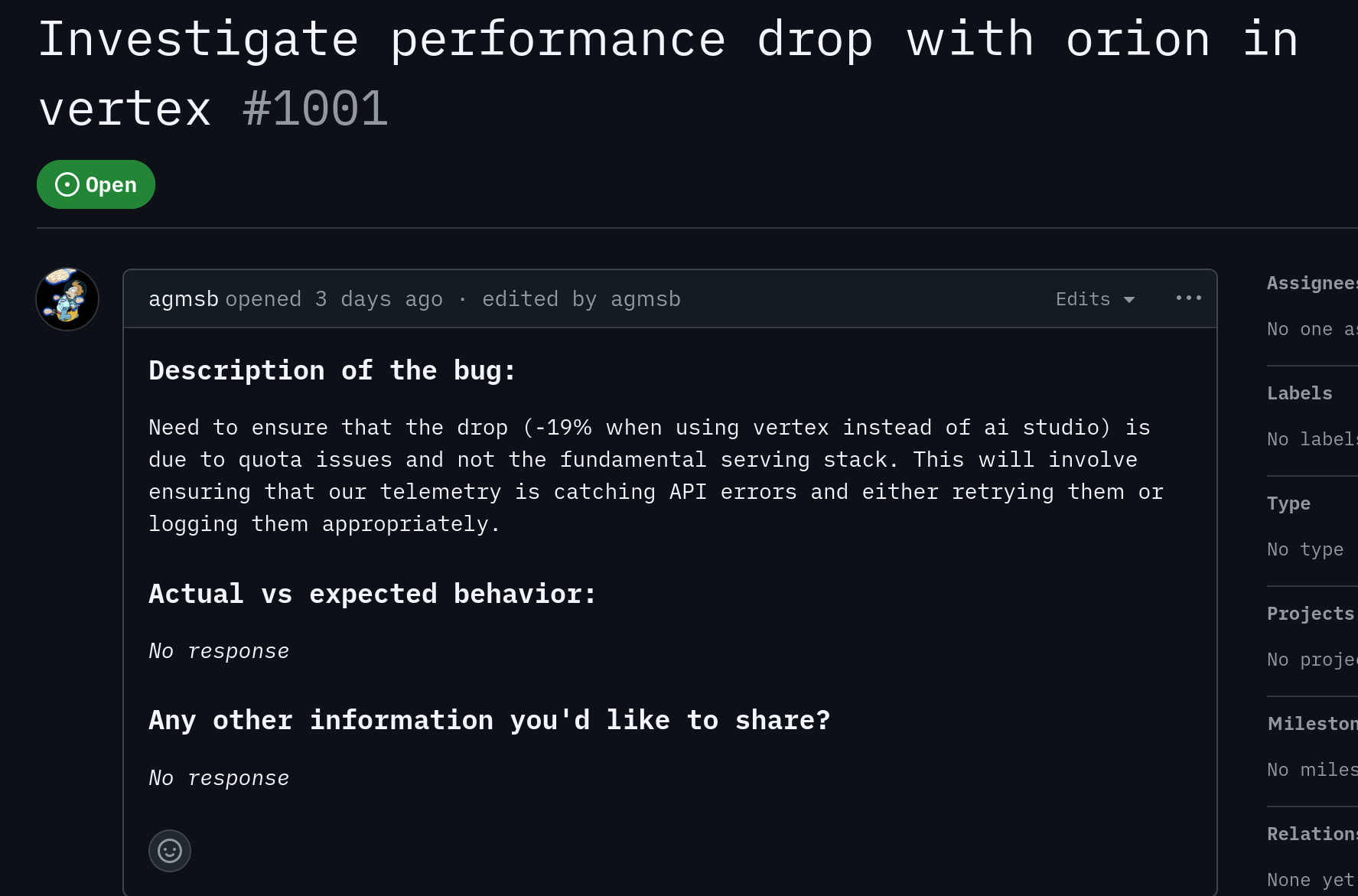Click the green Open status badge

pos(96,184)
